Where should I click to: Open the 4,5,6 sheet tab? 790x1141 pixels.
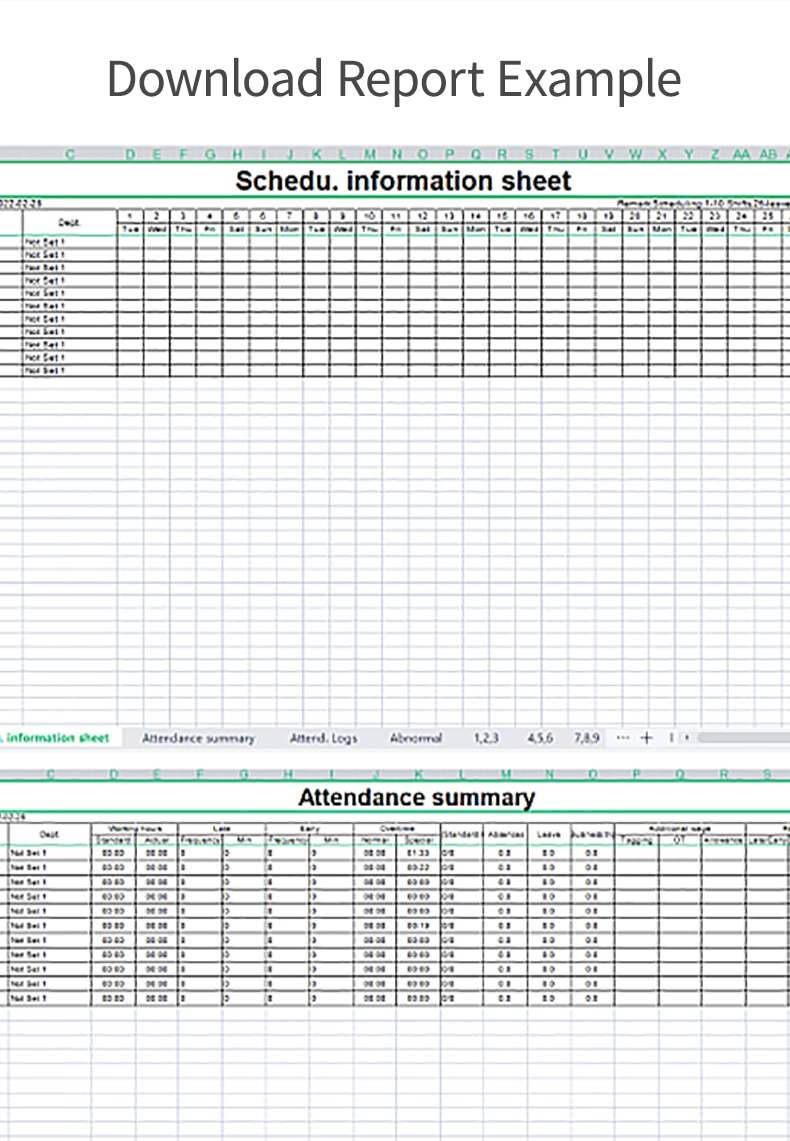click(540, 738)
